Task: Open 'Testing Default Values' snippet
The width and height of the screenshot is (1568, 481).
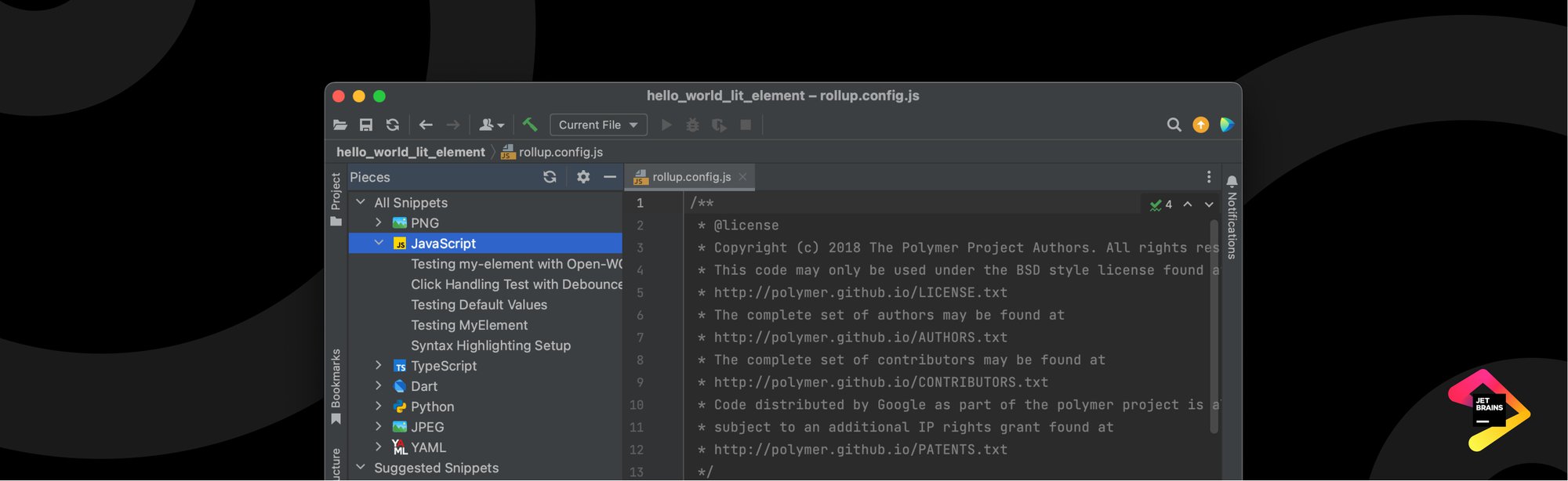Action: pyautogui.click(x=479, y=305)
